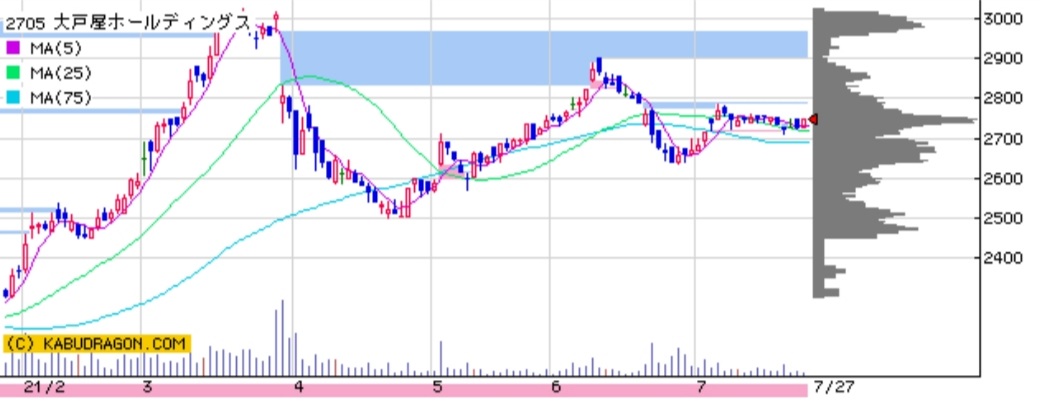
Task: Click the widest price-by-volume bar near 2750
Action: [x=895, y=120]
